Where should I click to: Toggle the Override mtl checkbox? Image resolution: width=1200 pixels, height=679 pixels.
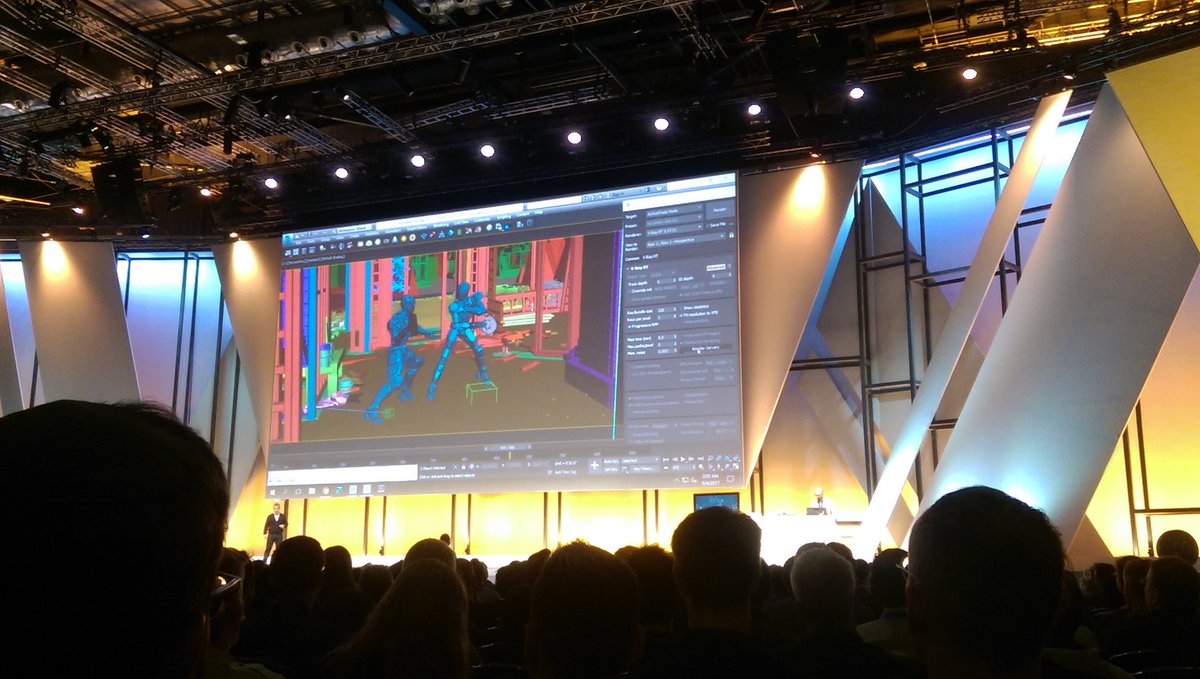pos(629,290)
